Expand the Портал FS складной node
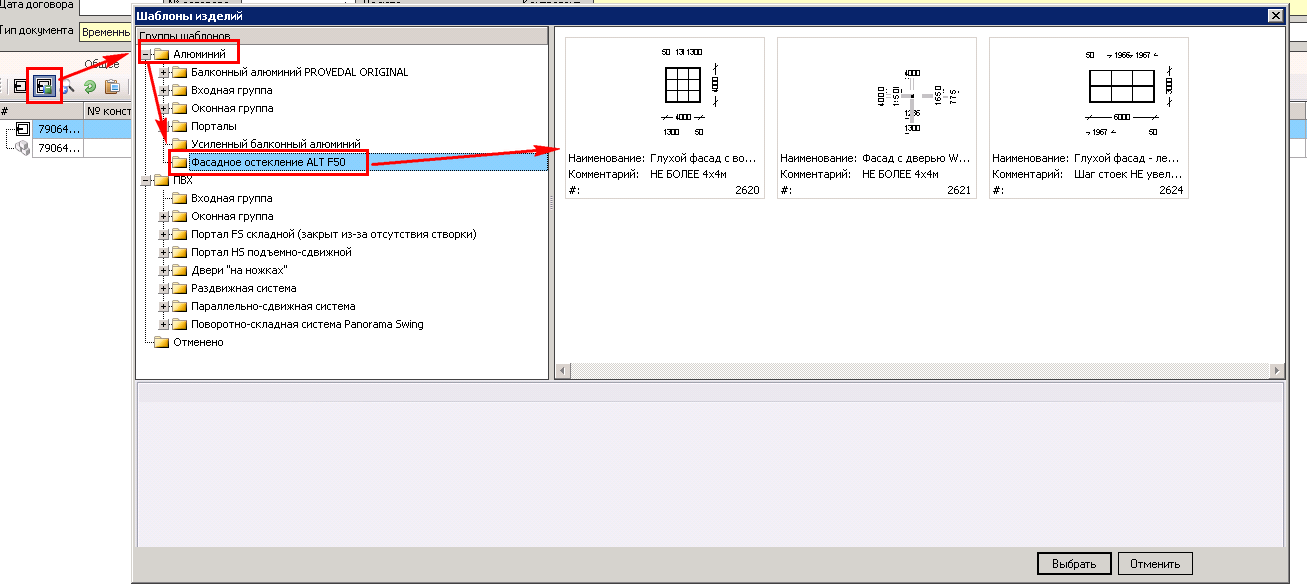 pyautogui.click(x=164, y=234)
